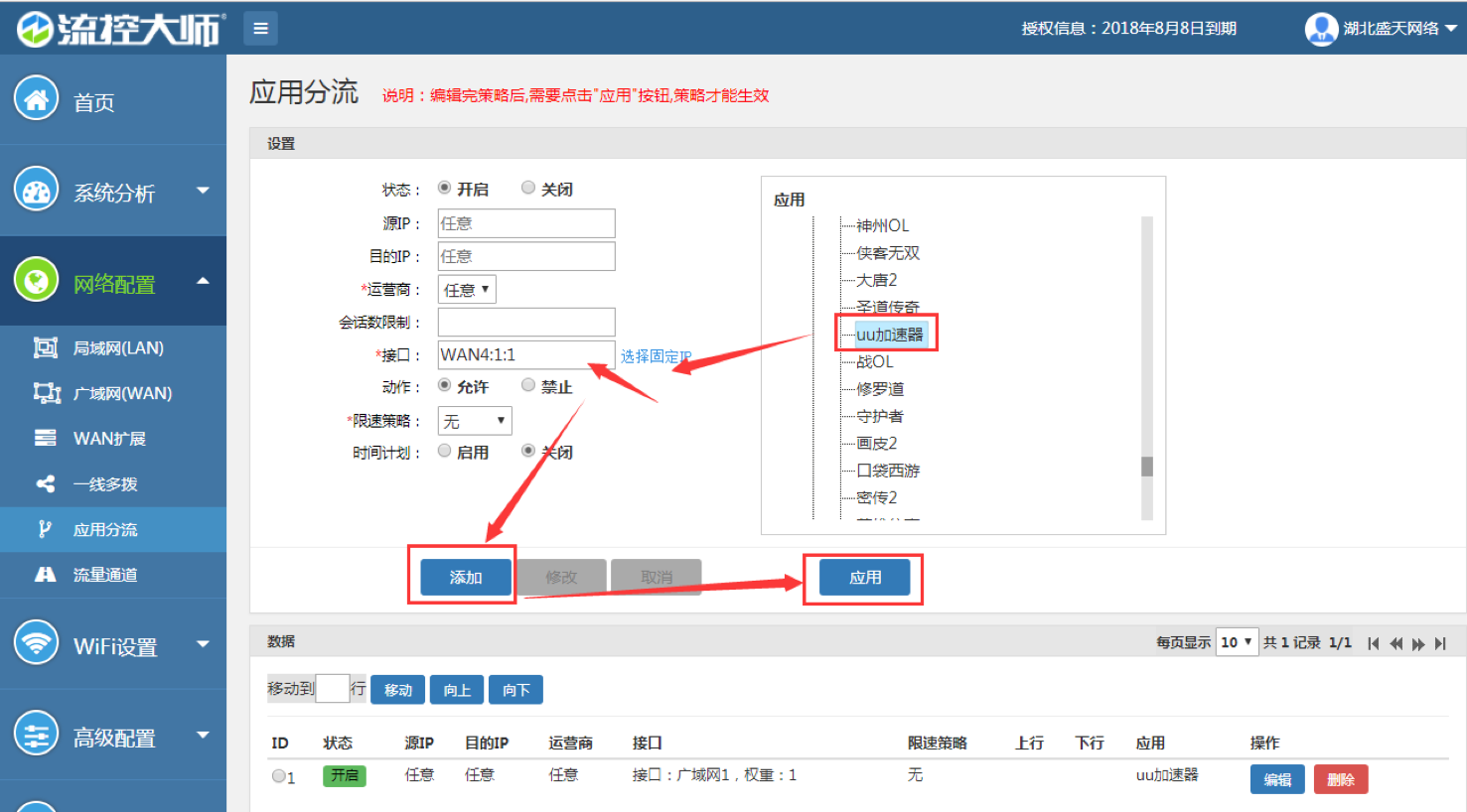Click the WiFi设置 wifi icon

point(37,643)
